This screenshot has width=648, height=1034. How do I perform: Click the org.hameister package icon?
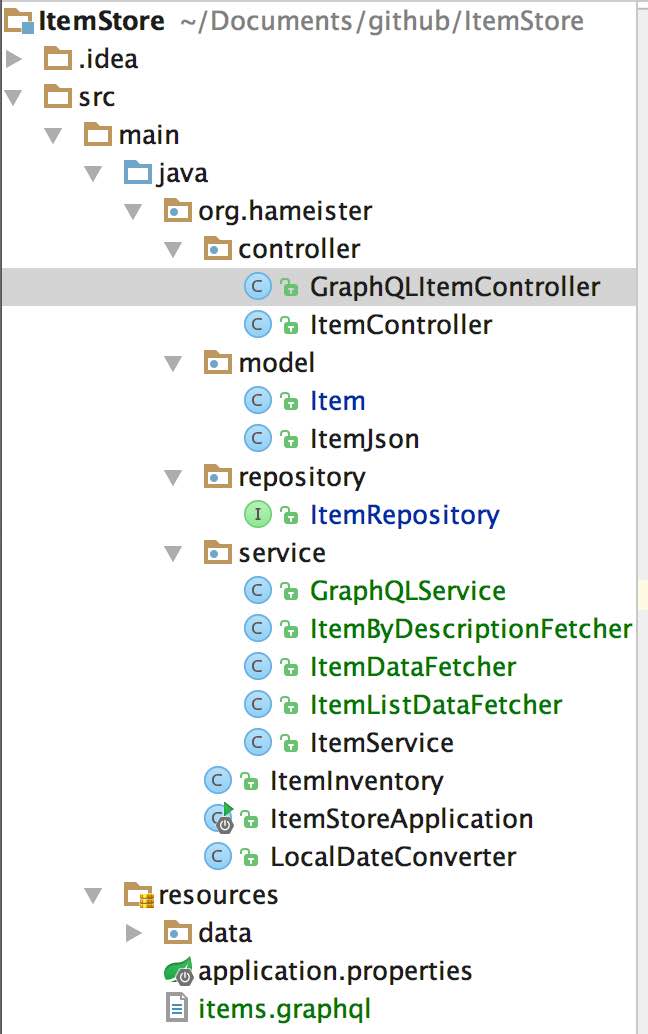tap(177, 211)
